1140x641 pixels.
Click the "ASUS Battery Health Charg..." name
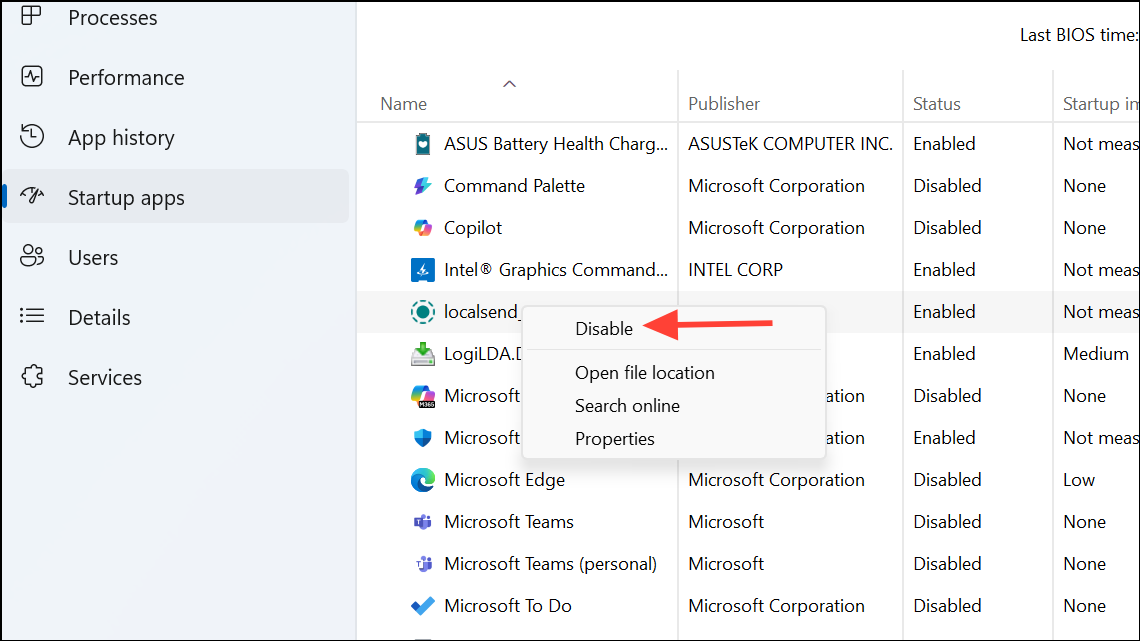pos(555,144)
